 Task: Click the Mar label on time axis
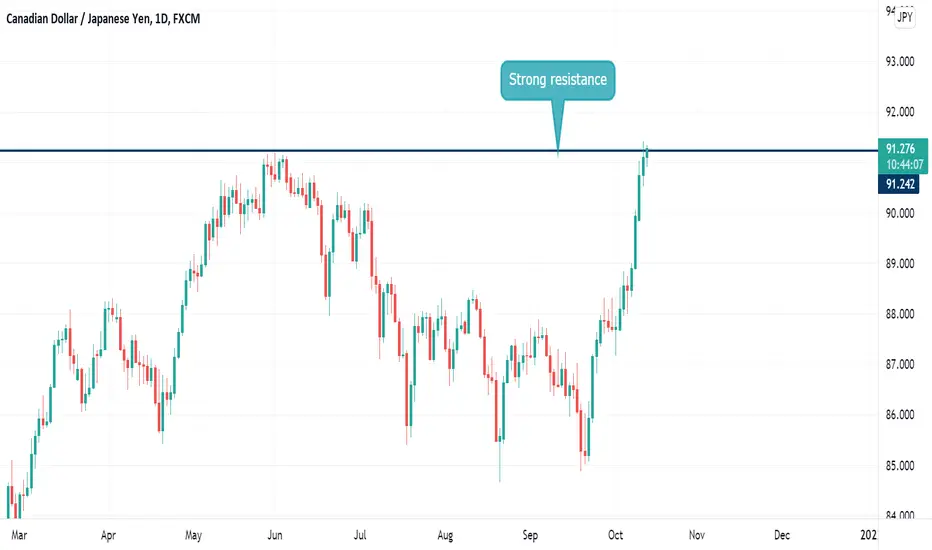pyautogui.click(x=19, y=535)
